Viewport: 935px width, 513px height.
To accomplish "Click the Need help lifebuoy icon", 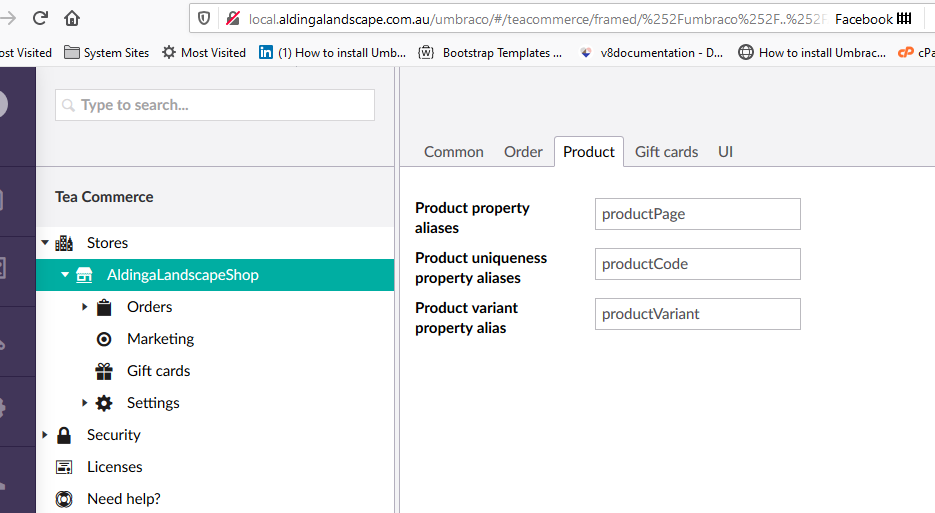I will [x=64, y=499].
